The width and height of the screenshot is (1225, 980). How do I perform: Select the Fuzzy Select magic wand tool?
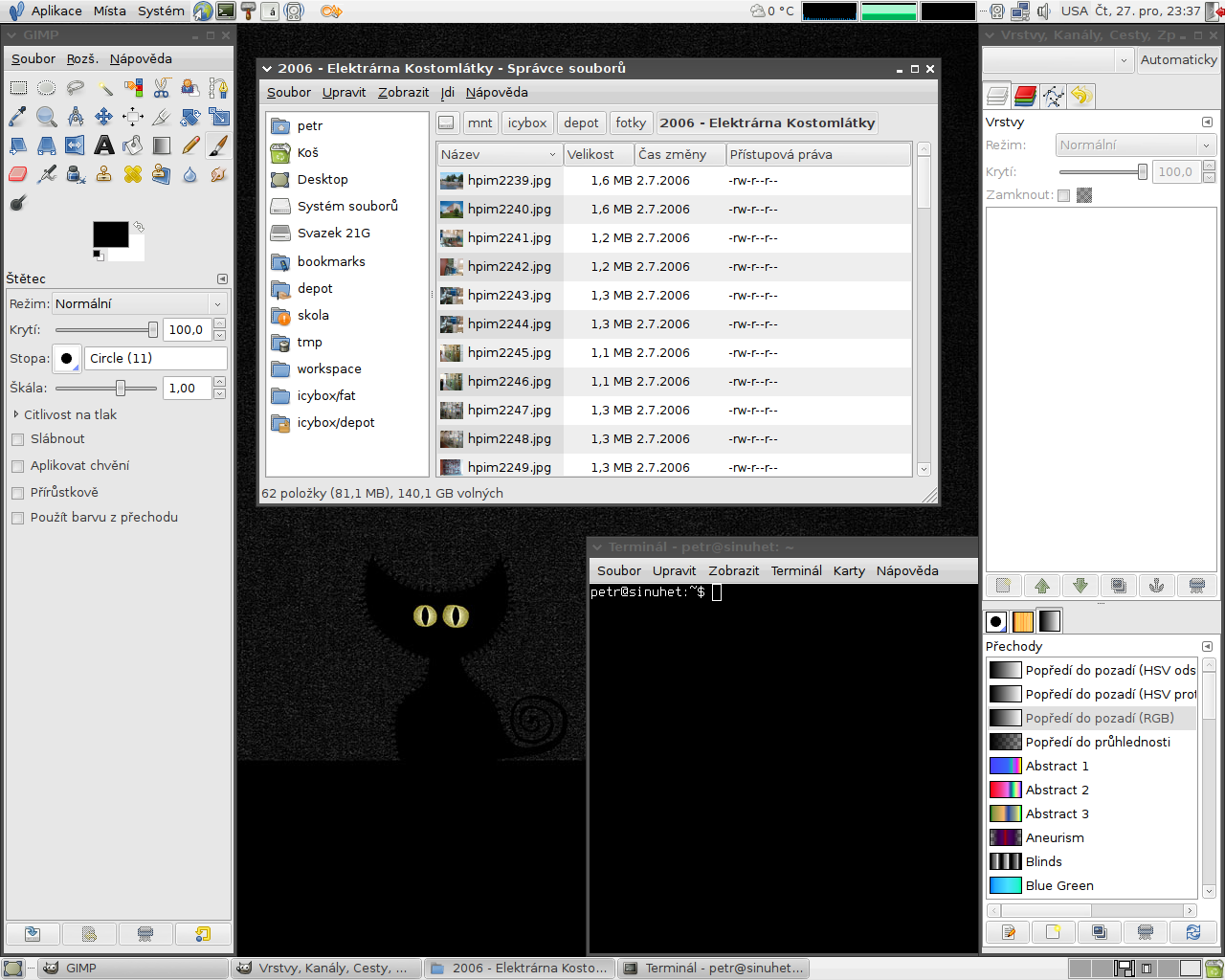tap(104, 88)
